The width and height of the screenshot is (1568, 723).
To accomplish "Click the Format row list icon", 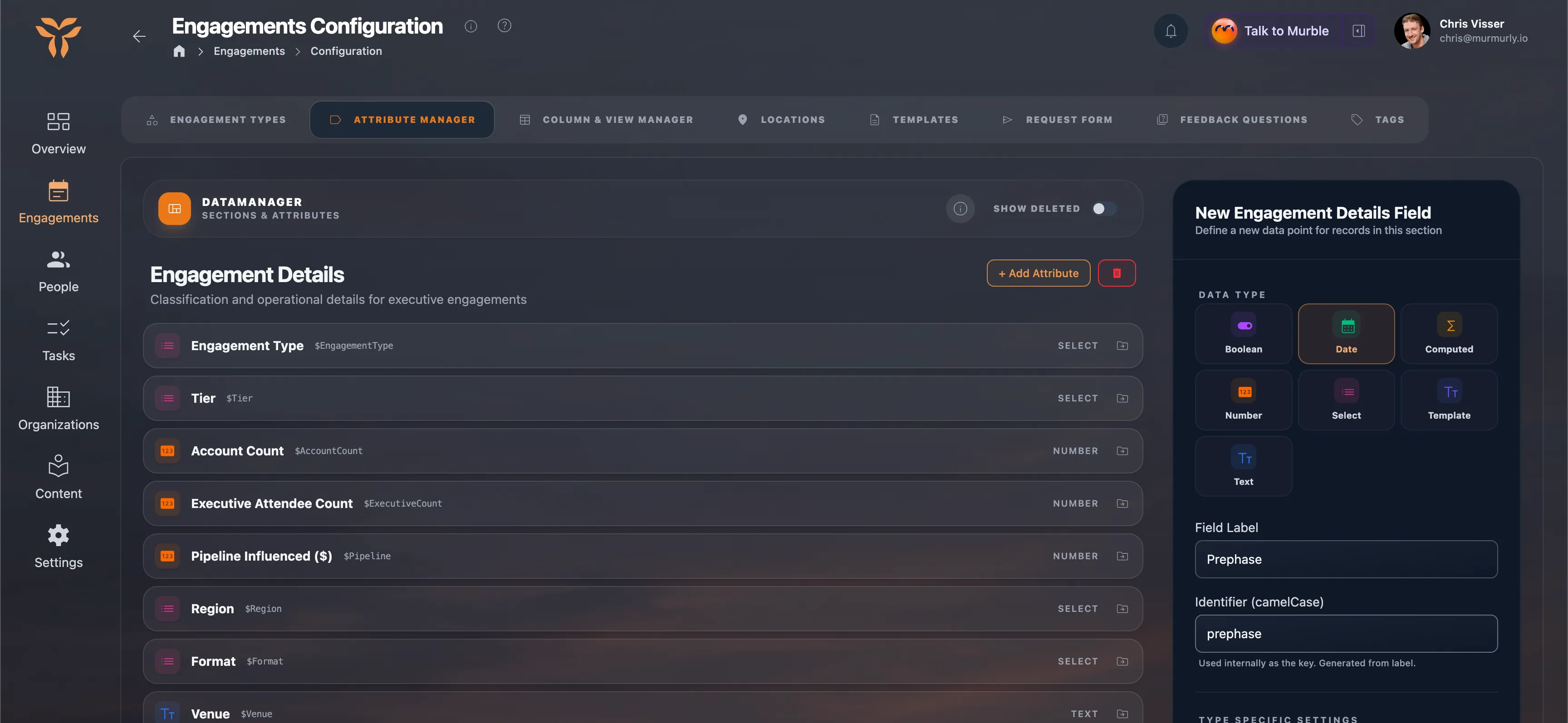I will pyautogui.click(x=167, y=661).
